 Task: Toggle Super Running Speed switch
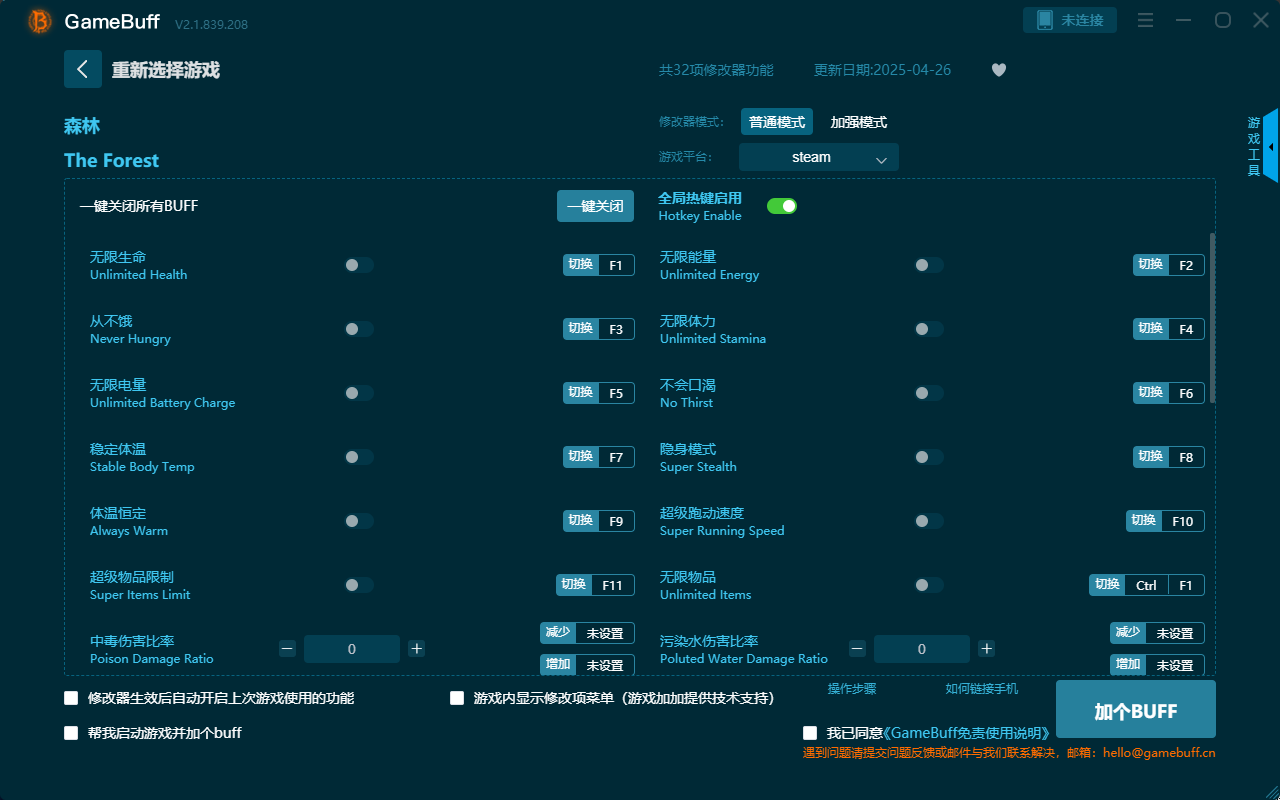pos(929,521)
